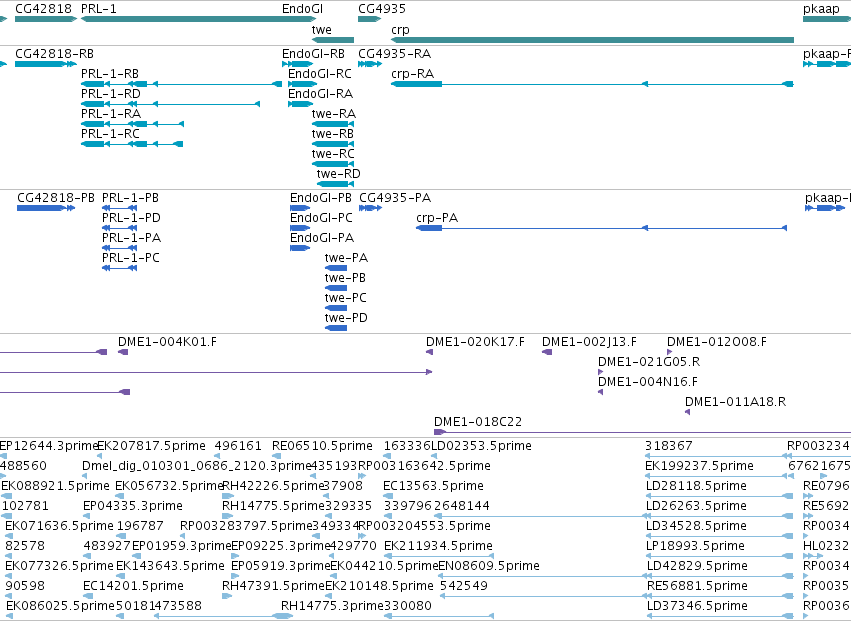The image size is (851, 621).
Task: Select the twe-PC protein bar
Action: pyautogui.click(x=336, y=308)
